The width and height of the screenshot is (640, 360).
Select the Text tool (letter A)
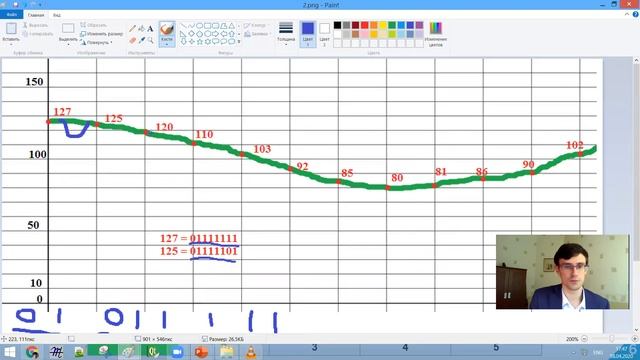pos(150,29)
